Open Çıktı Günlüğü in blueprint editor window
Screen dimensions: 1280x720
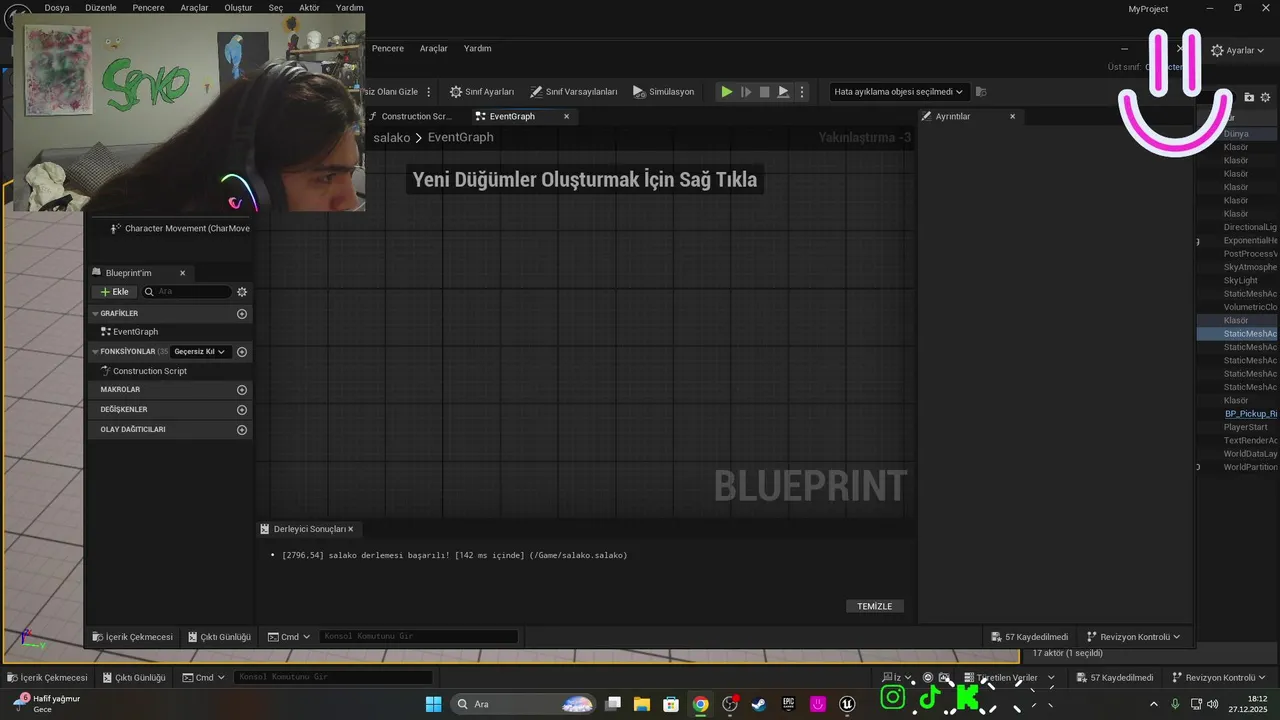pos(218,637)
